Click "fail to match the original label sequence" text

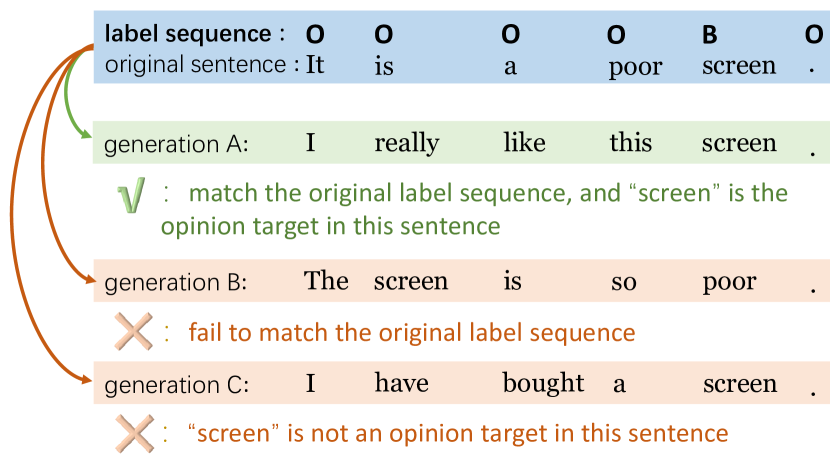pos(412,332)
